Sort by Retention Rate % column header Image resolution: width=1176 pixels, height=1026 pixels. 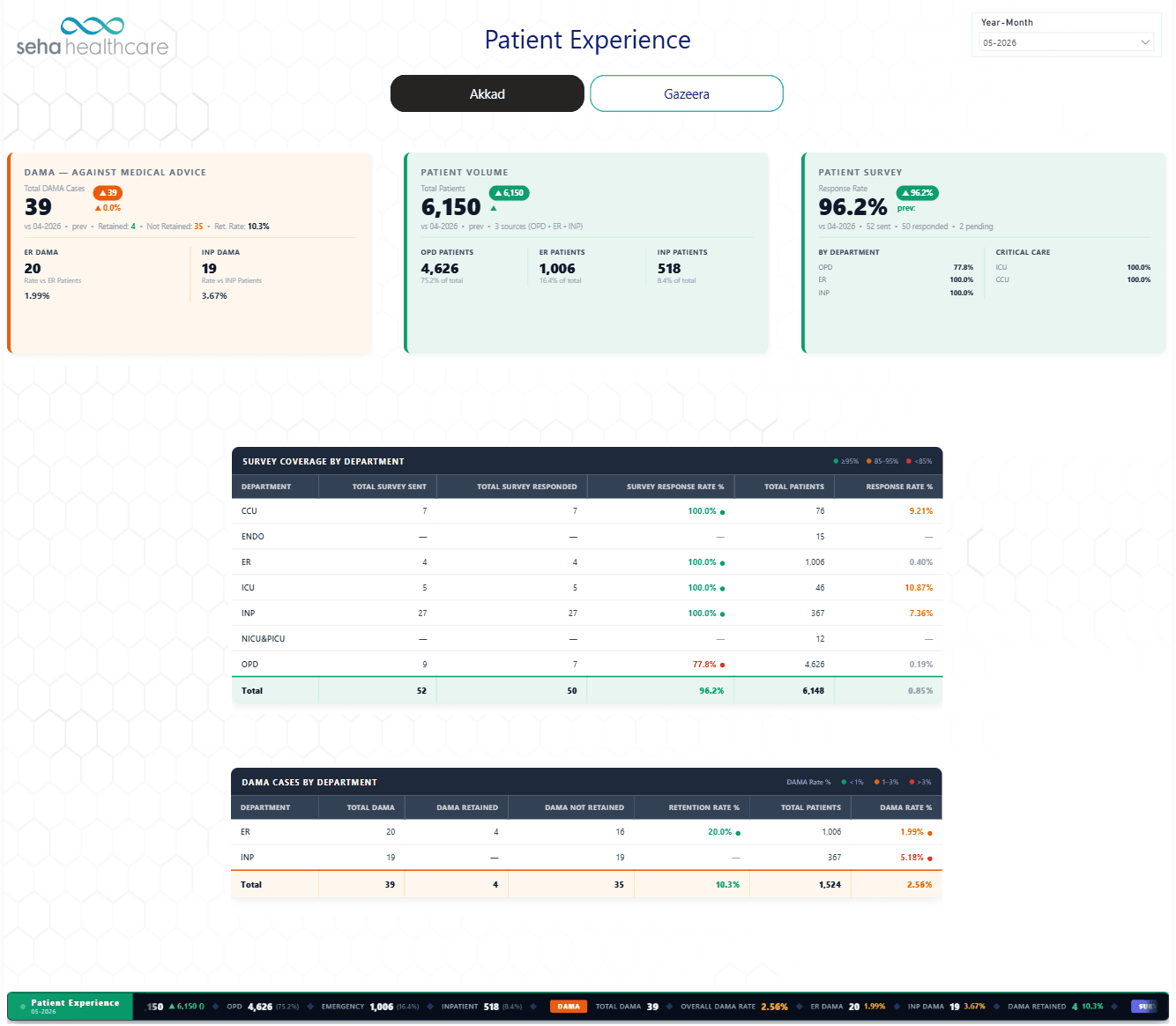[691, 807]
